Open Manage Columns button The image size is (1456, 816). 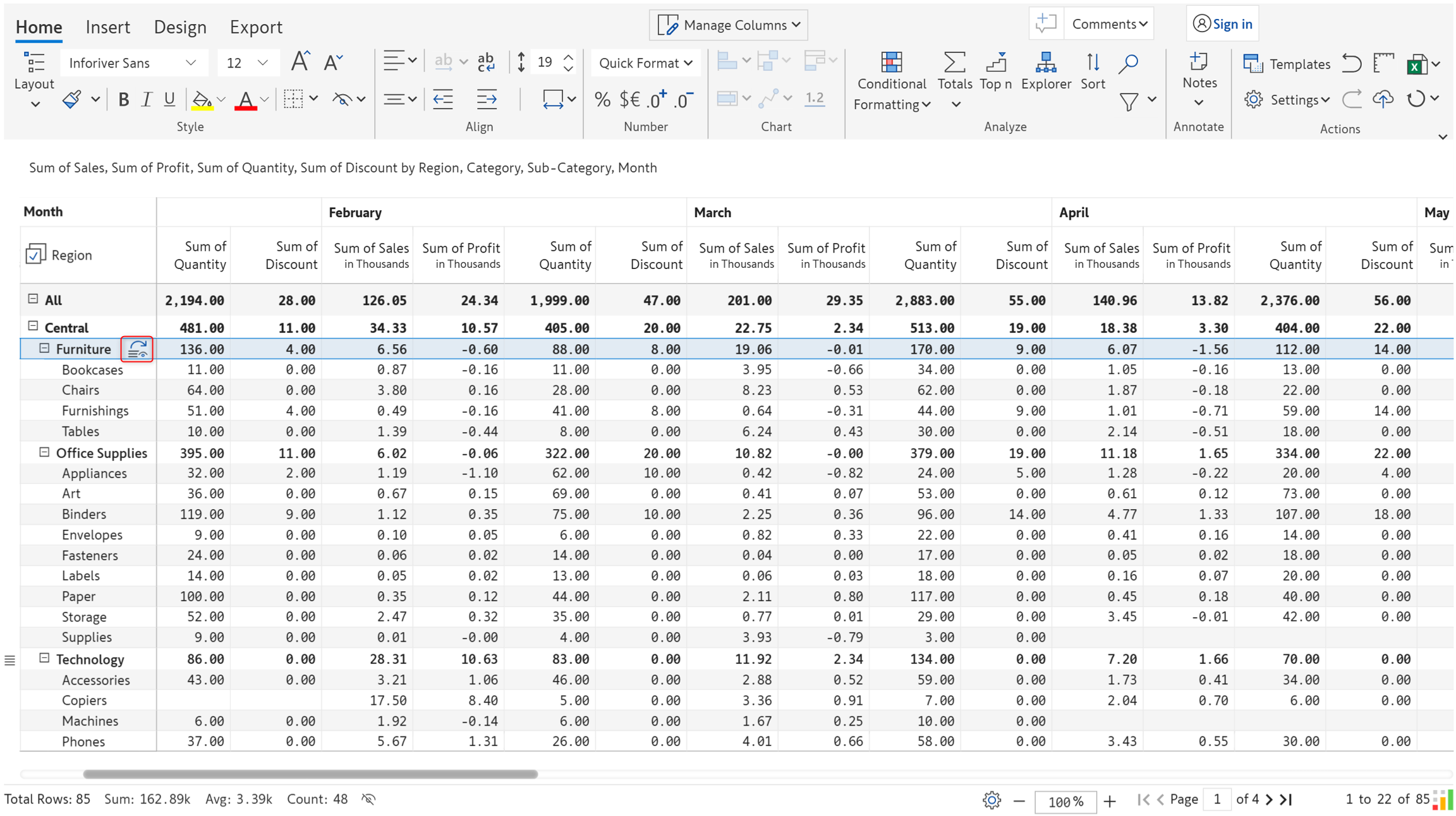tap(728, 25)
